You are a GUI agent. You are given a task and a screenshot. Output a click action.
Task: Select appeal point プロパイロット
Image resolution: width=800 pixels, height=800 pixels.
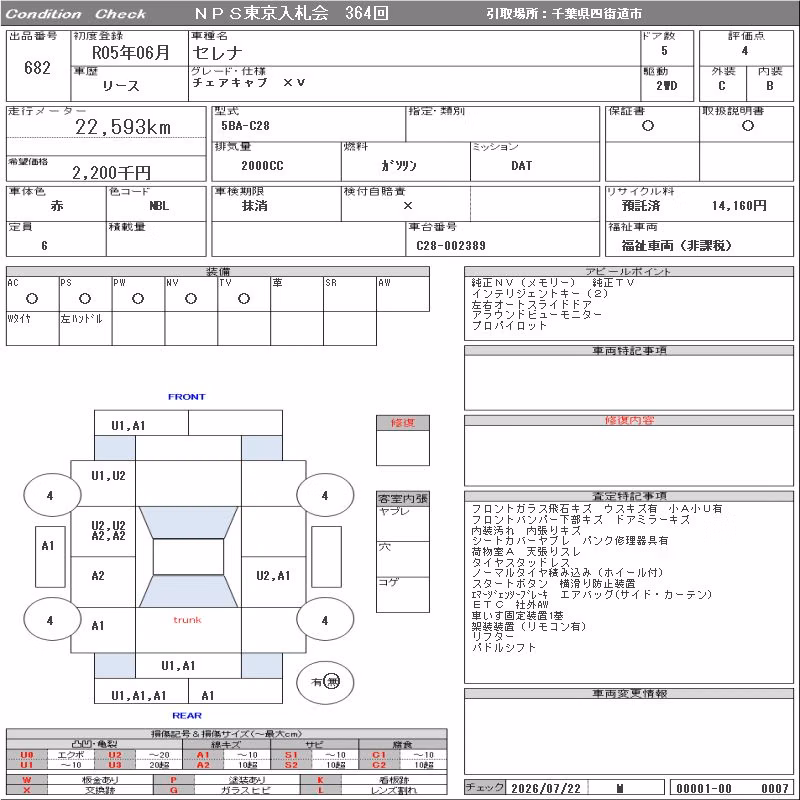point(509,326)
